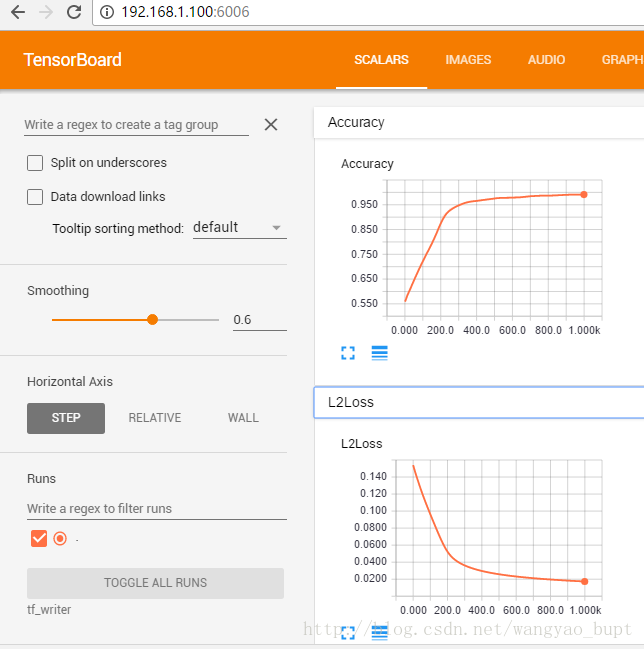Expand Accuracy chart to full size icon
Screen dimensions: 644x649
click(348, 353)
